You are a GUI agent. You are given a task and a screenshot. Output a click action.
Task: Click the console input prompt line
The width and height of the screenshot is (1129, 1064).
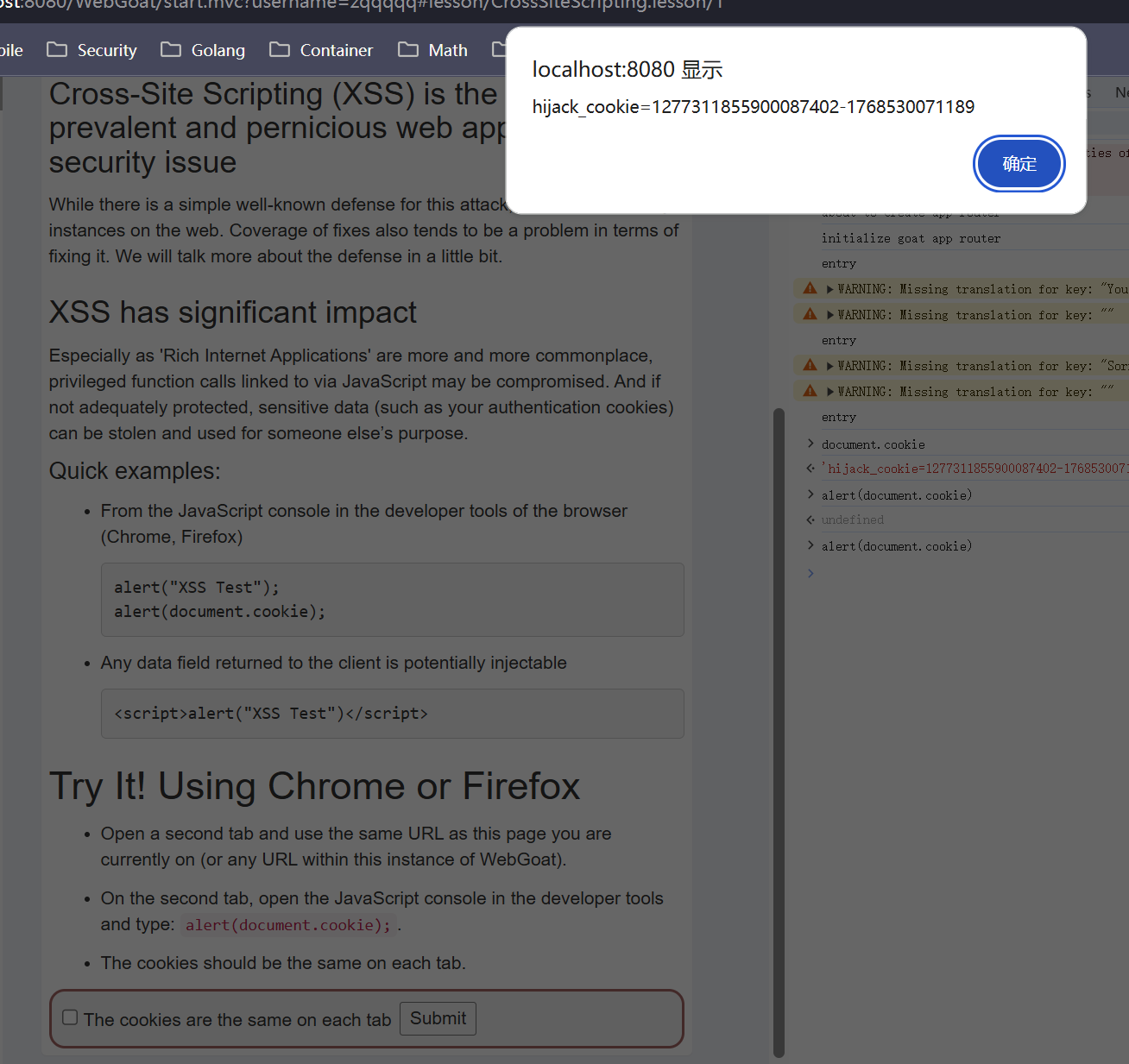click(949, 573)
